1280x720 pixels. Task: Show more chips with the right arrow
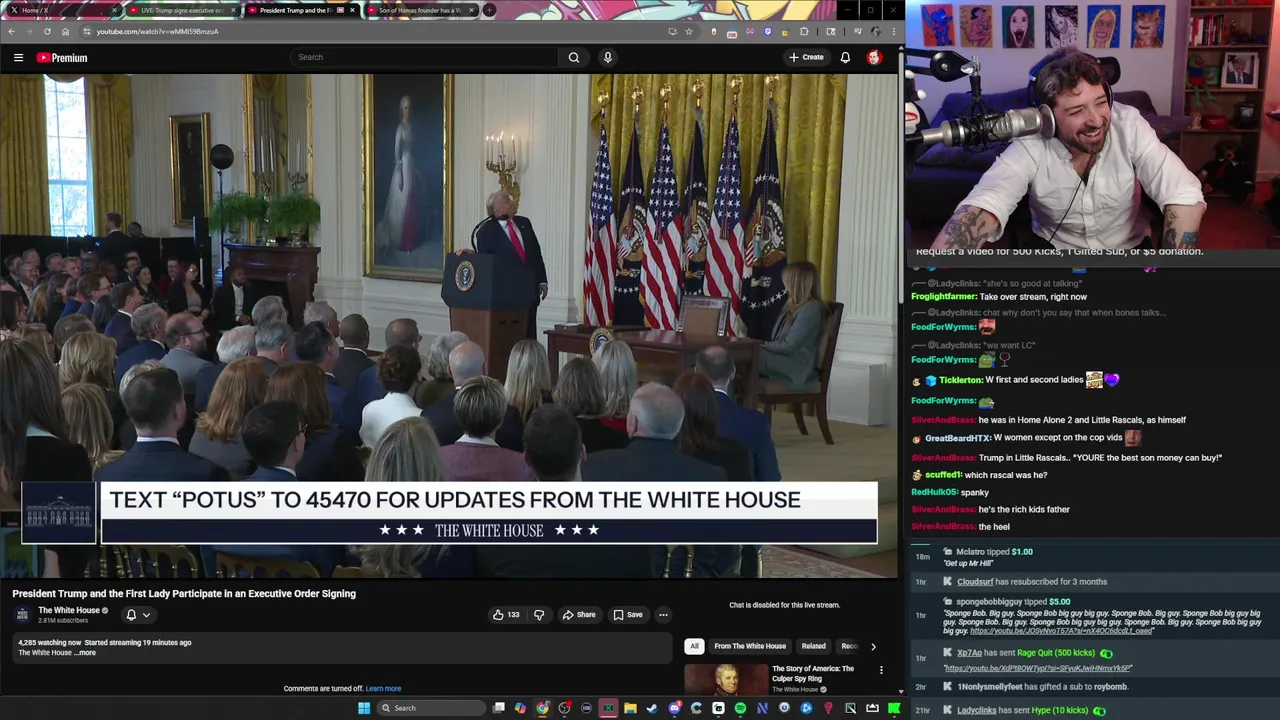coord(873,646)
